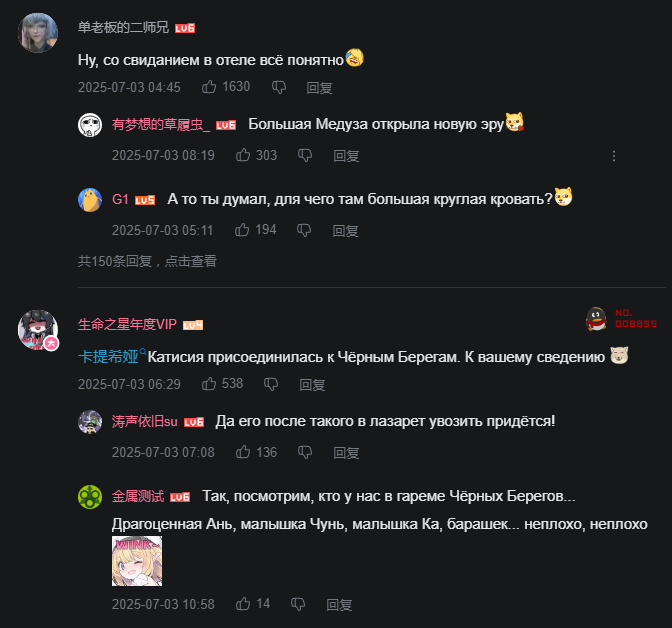Open three-dot menu on 有梦想的草履虫_ reply
This screenshot has width=672, height=628.
pyautogui.click(x=614, y=156)
